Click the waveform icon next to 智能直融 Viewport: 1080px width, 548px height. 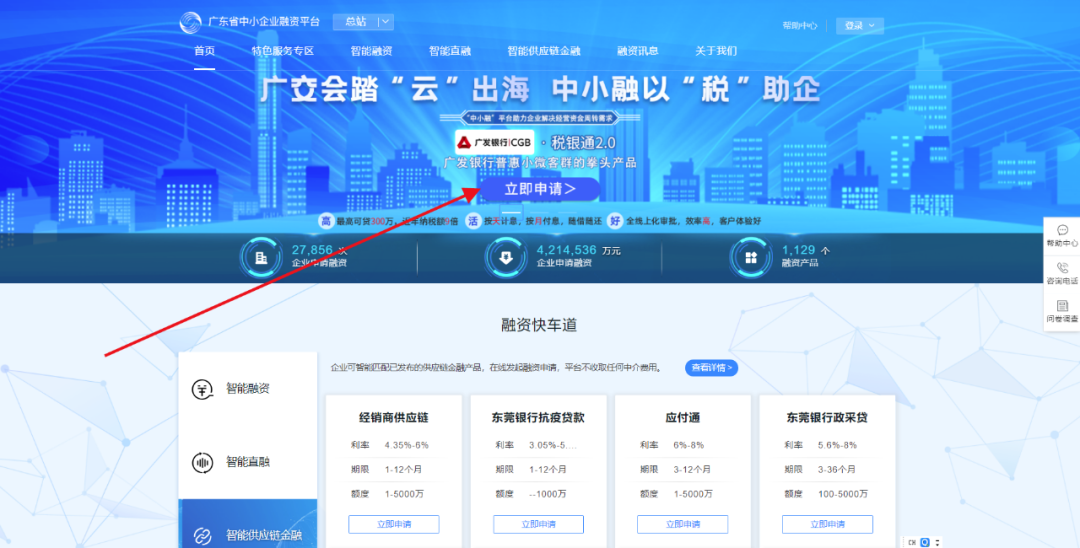point(202,463)
